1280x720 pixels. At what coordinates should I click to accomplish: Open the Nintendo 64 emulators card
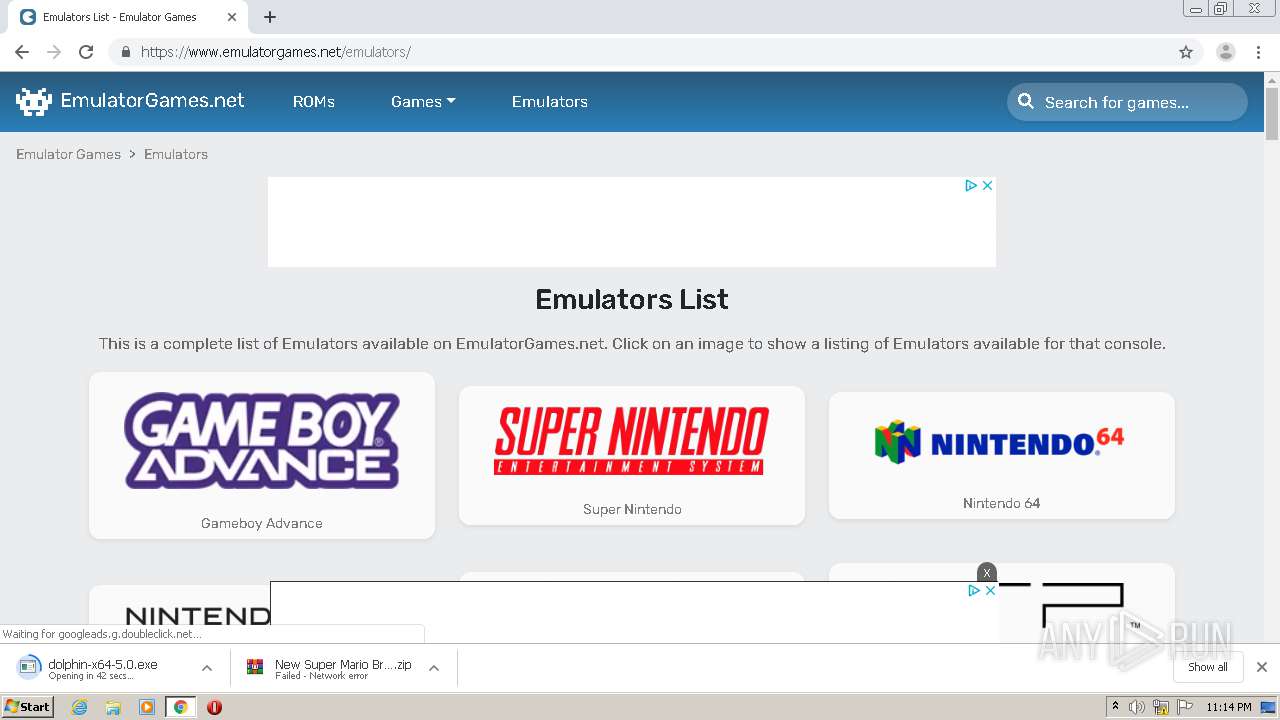1002,456
